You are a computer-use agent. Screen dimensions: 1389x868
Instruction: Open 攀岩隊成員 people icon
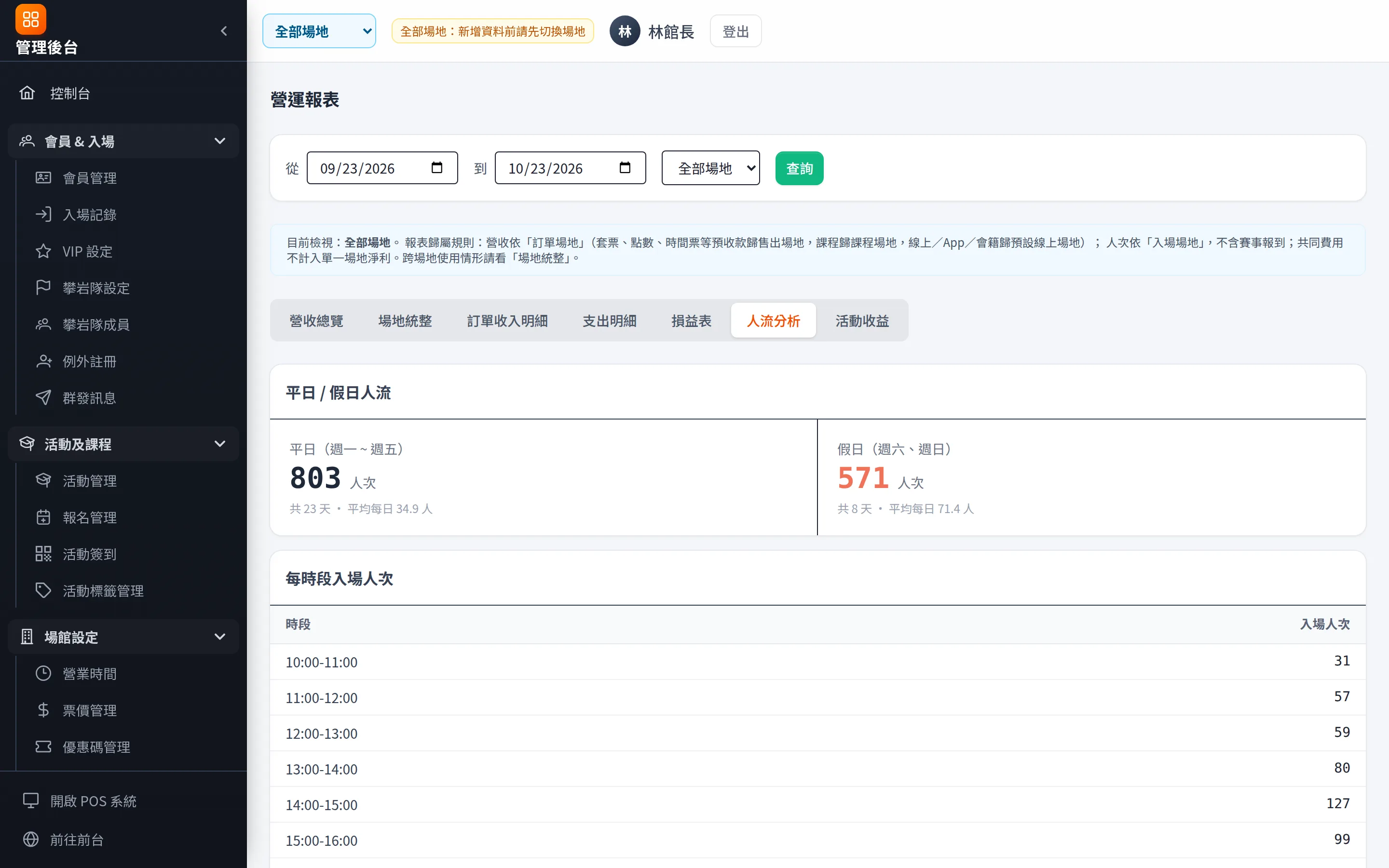tap(43, 325)
